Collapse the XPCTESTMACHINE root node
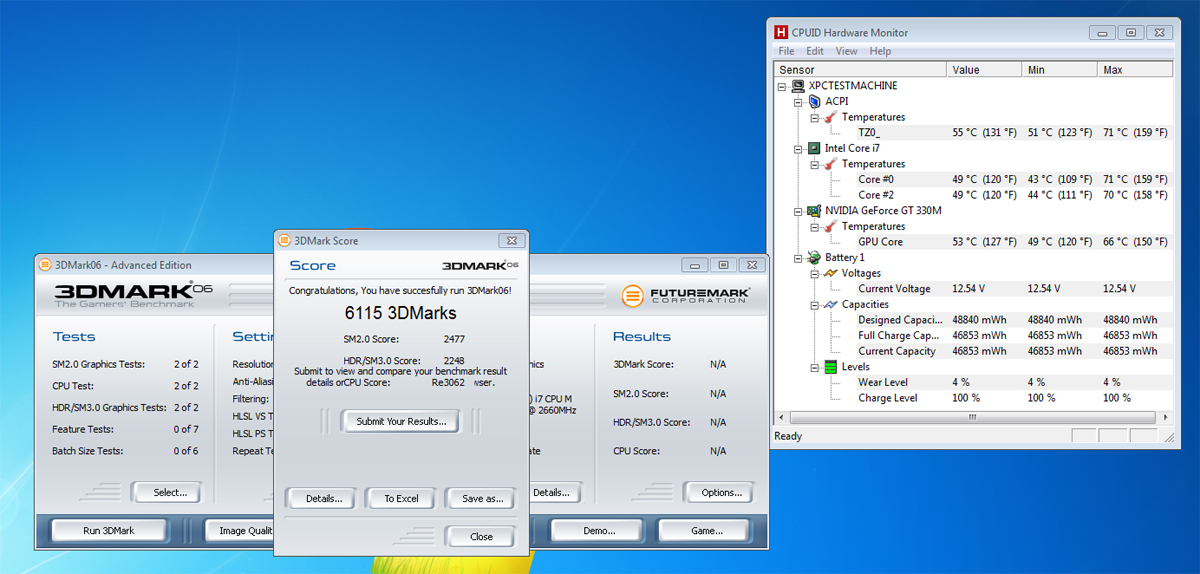The width and height of the screenshot is (1200, 574). coord(782,86)
